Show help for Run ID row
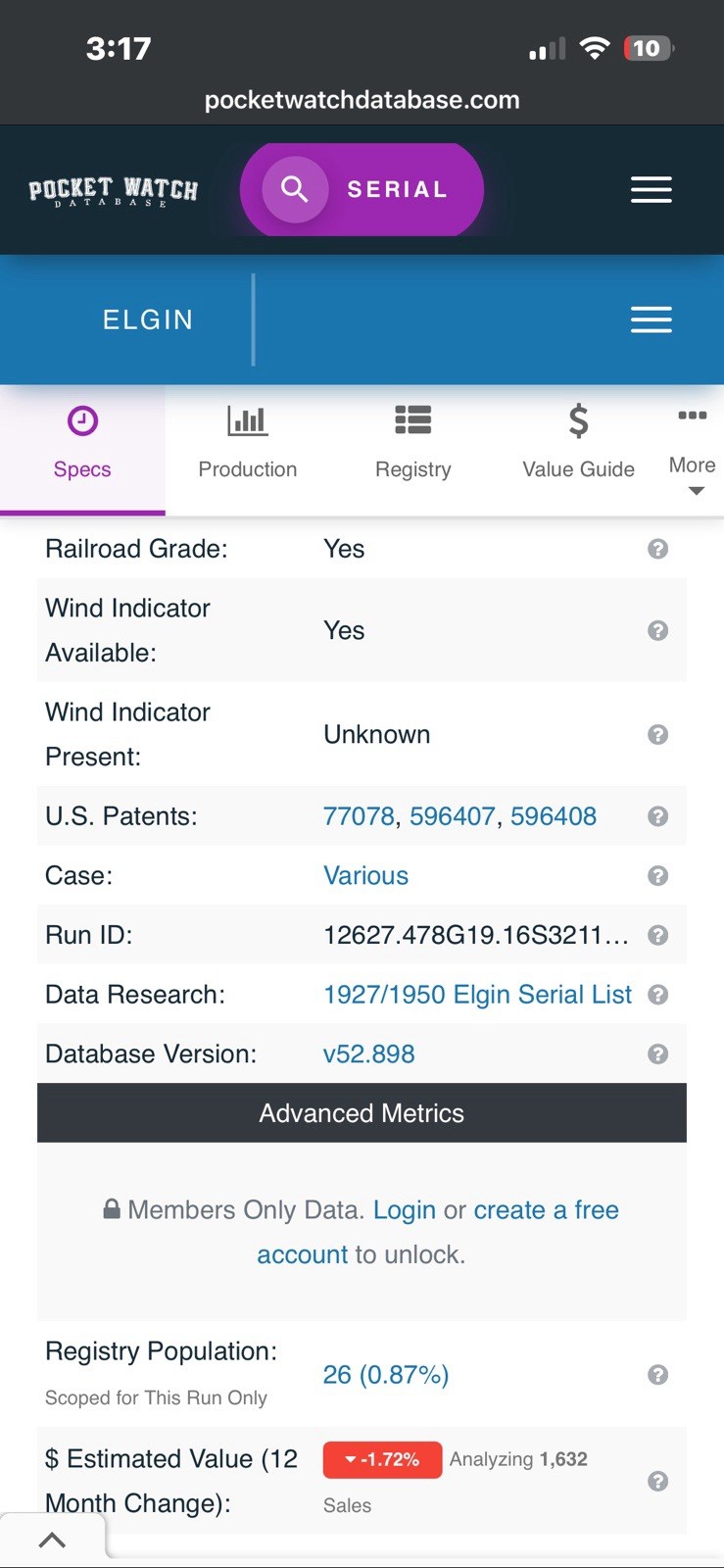 click(x=658, y=935)
